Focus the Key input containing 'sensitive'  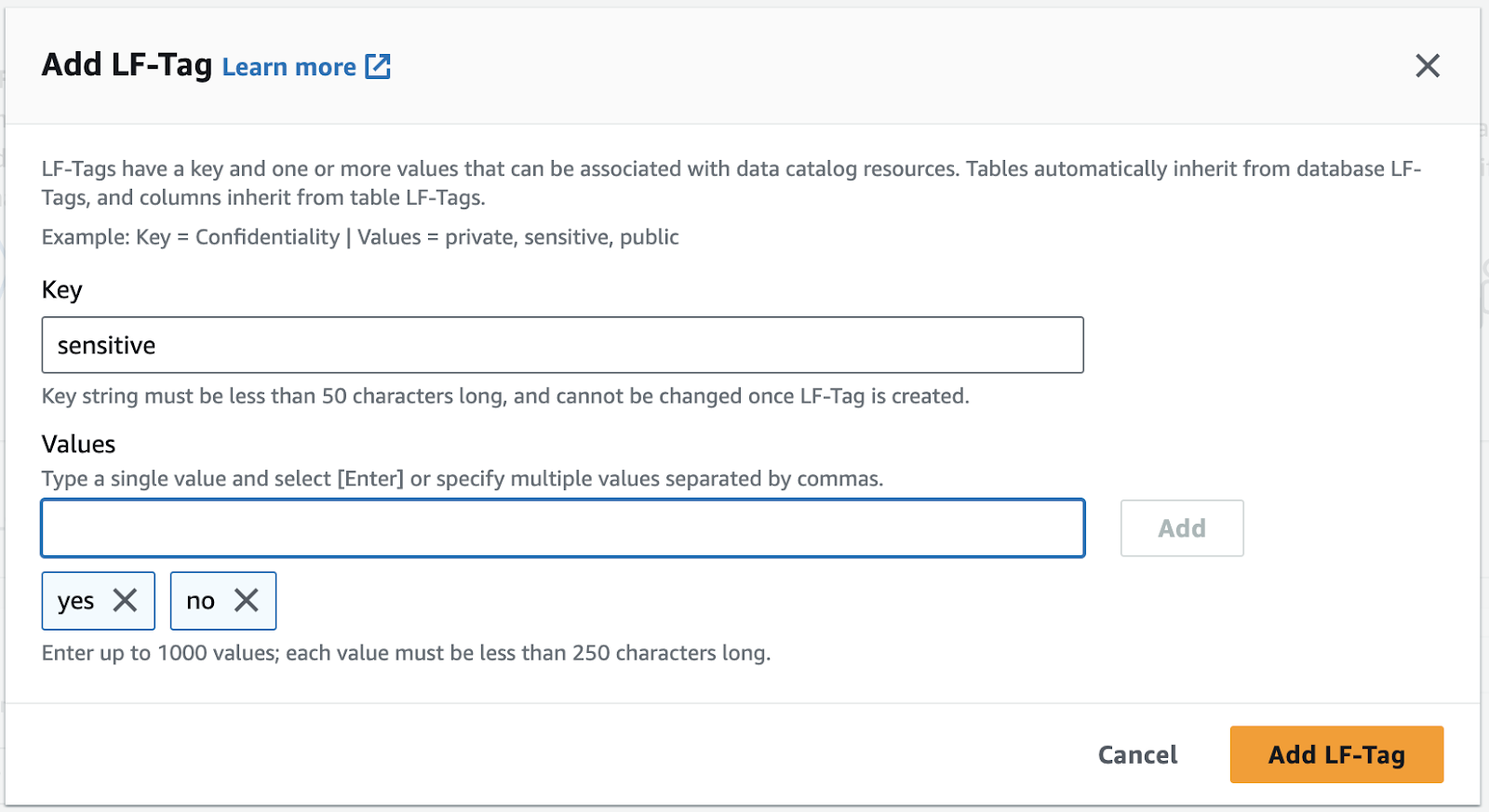(562, 345)
